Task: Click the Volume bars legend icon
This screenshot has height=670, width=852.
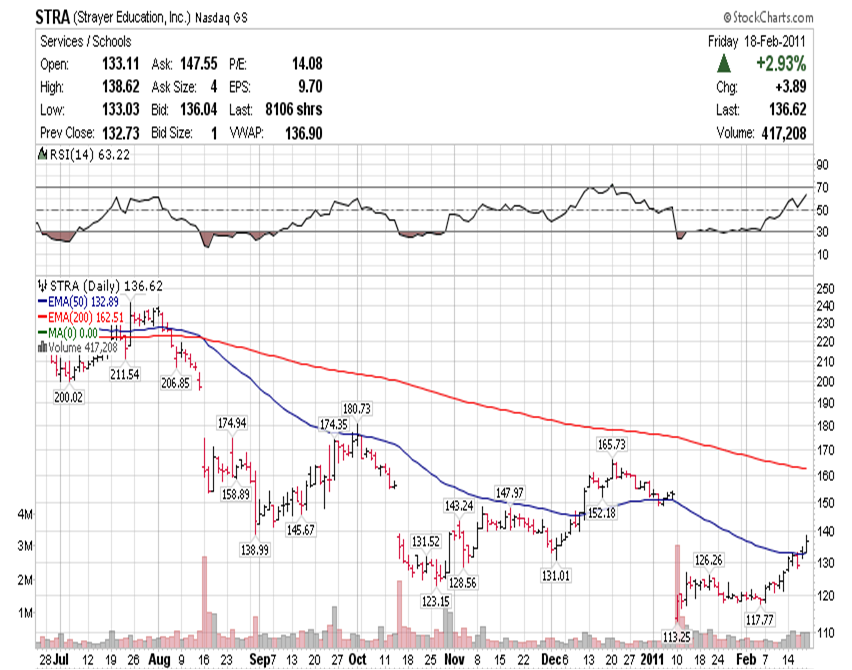Action: (x=42, y=347)
